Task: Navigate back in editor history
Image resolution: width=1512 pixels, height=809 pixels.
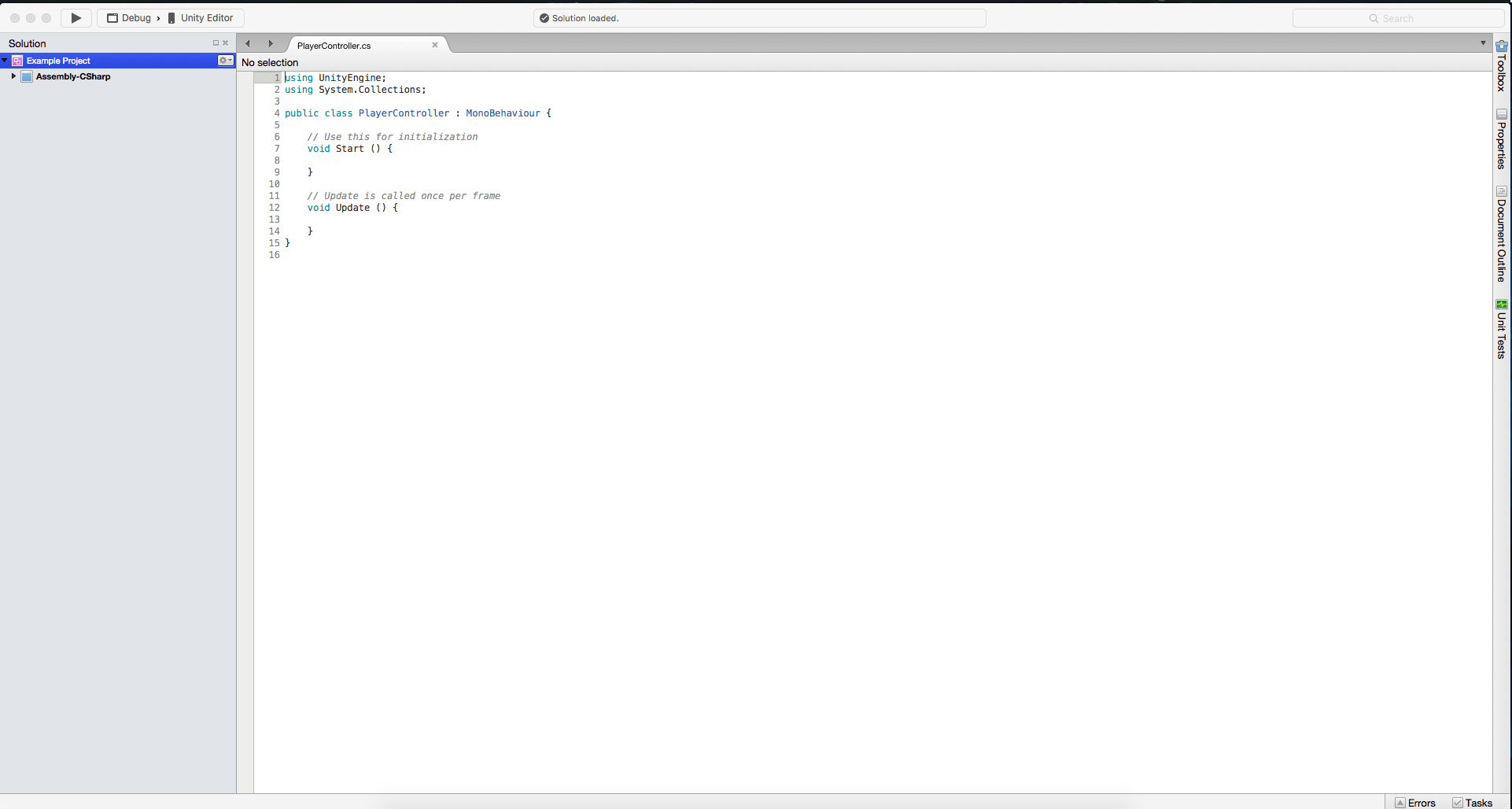Action: coord(248,43)
